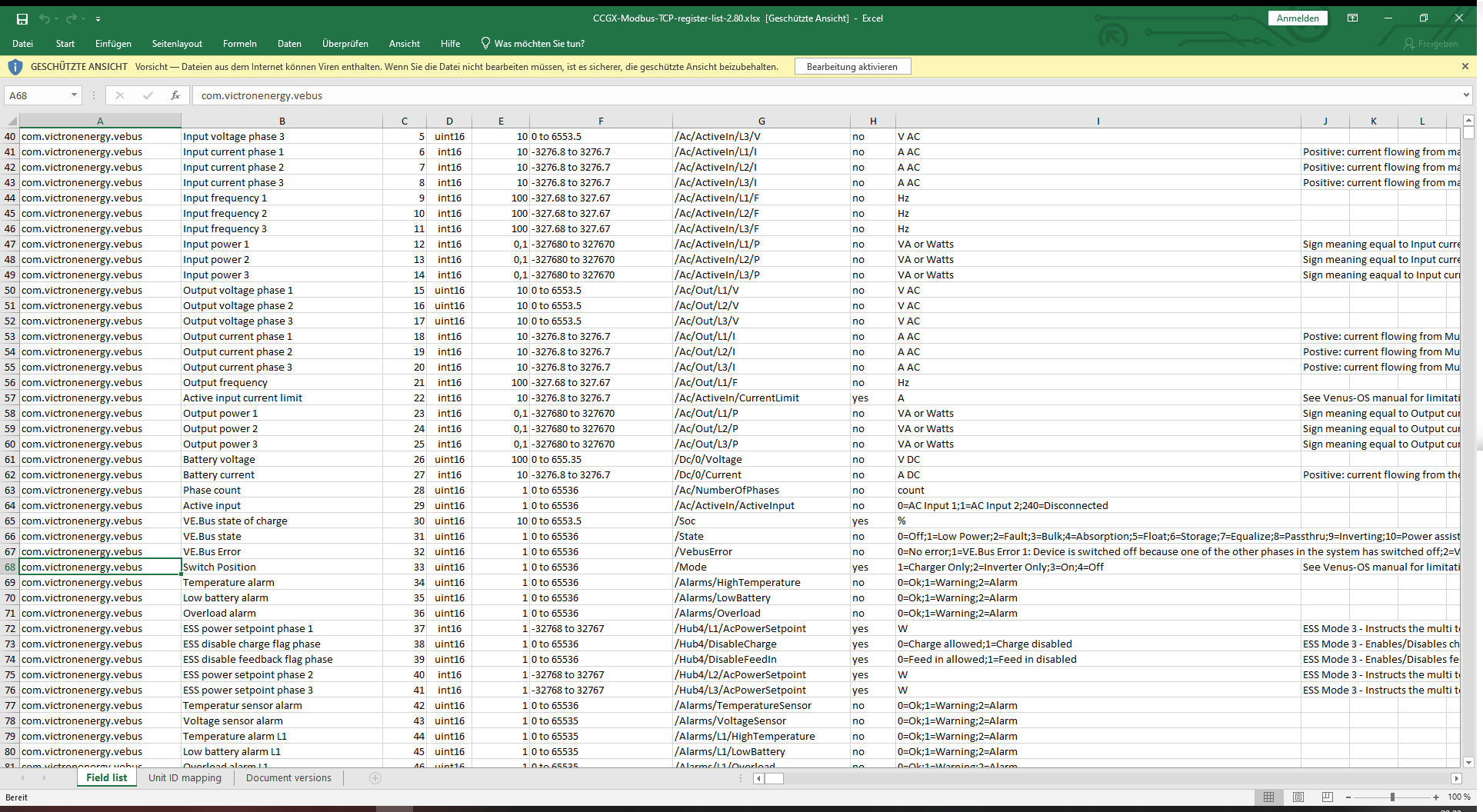The height and width of the screenshot is (812, 1483).
Task: Click the protected view shield icon
Action: [x=15, y=67]
